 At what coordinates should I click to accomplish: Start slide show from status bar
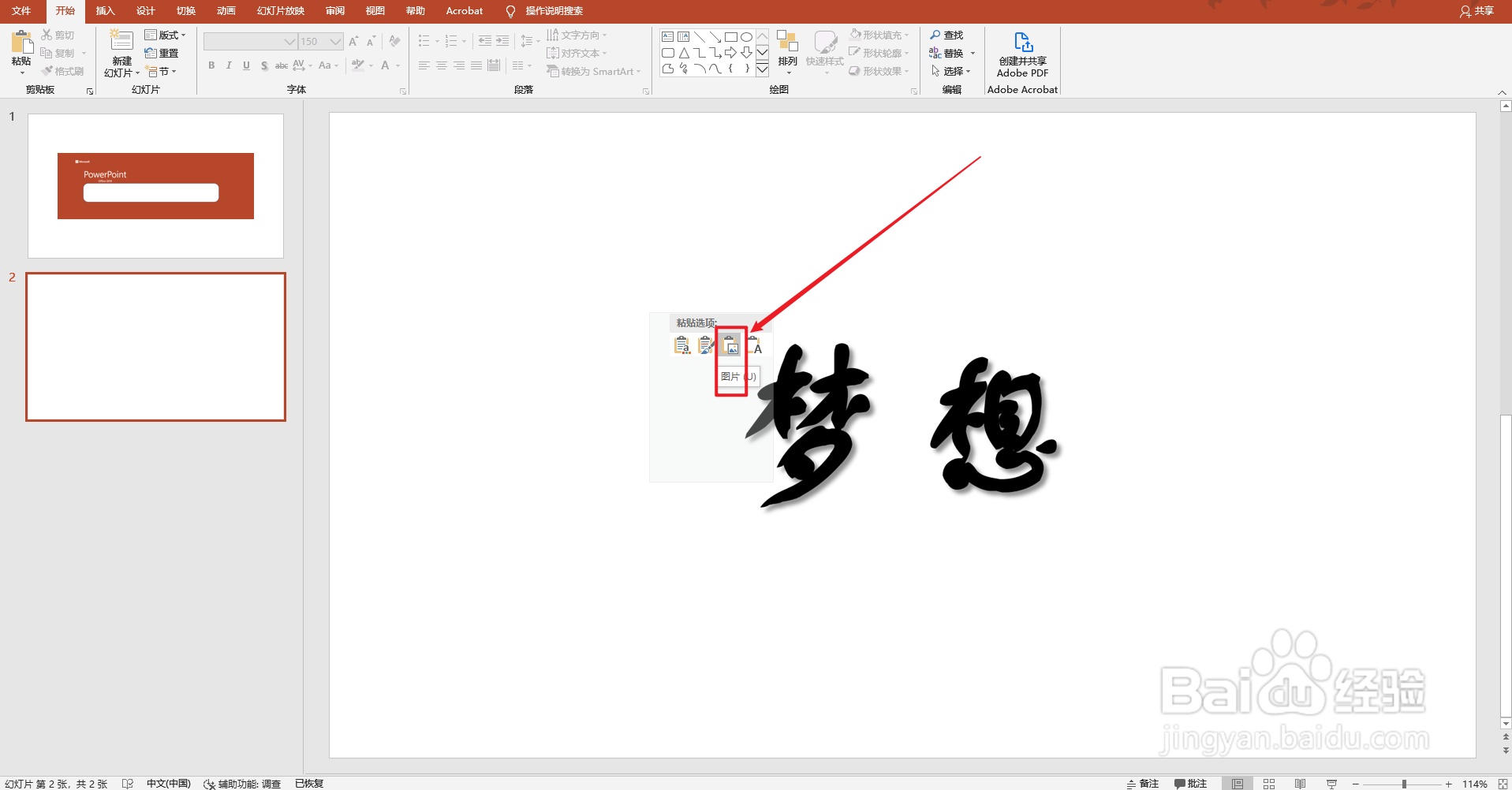[x=1331, y=783]
